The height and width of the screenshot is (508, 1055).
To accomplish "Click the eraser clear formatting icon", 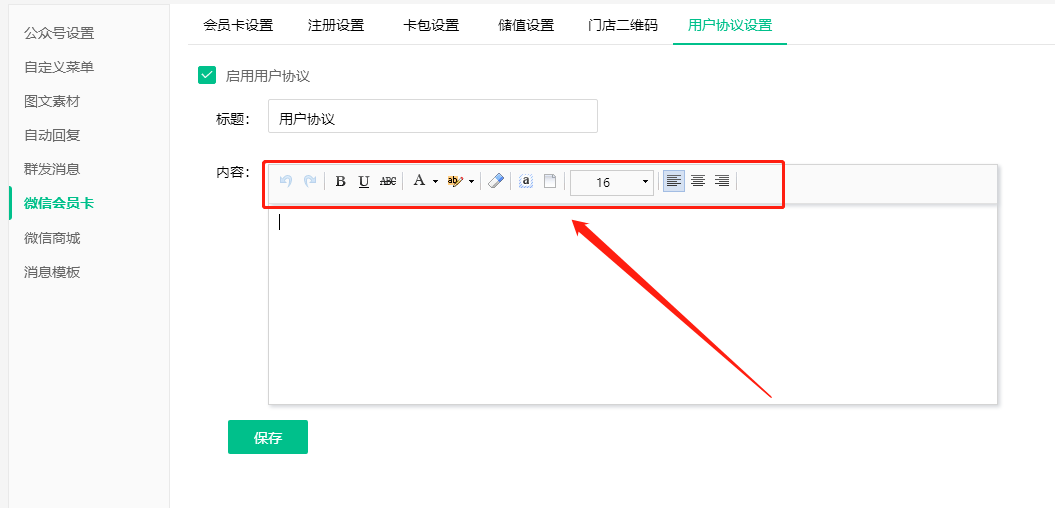I will point(496,181).
